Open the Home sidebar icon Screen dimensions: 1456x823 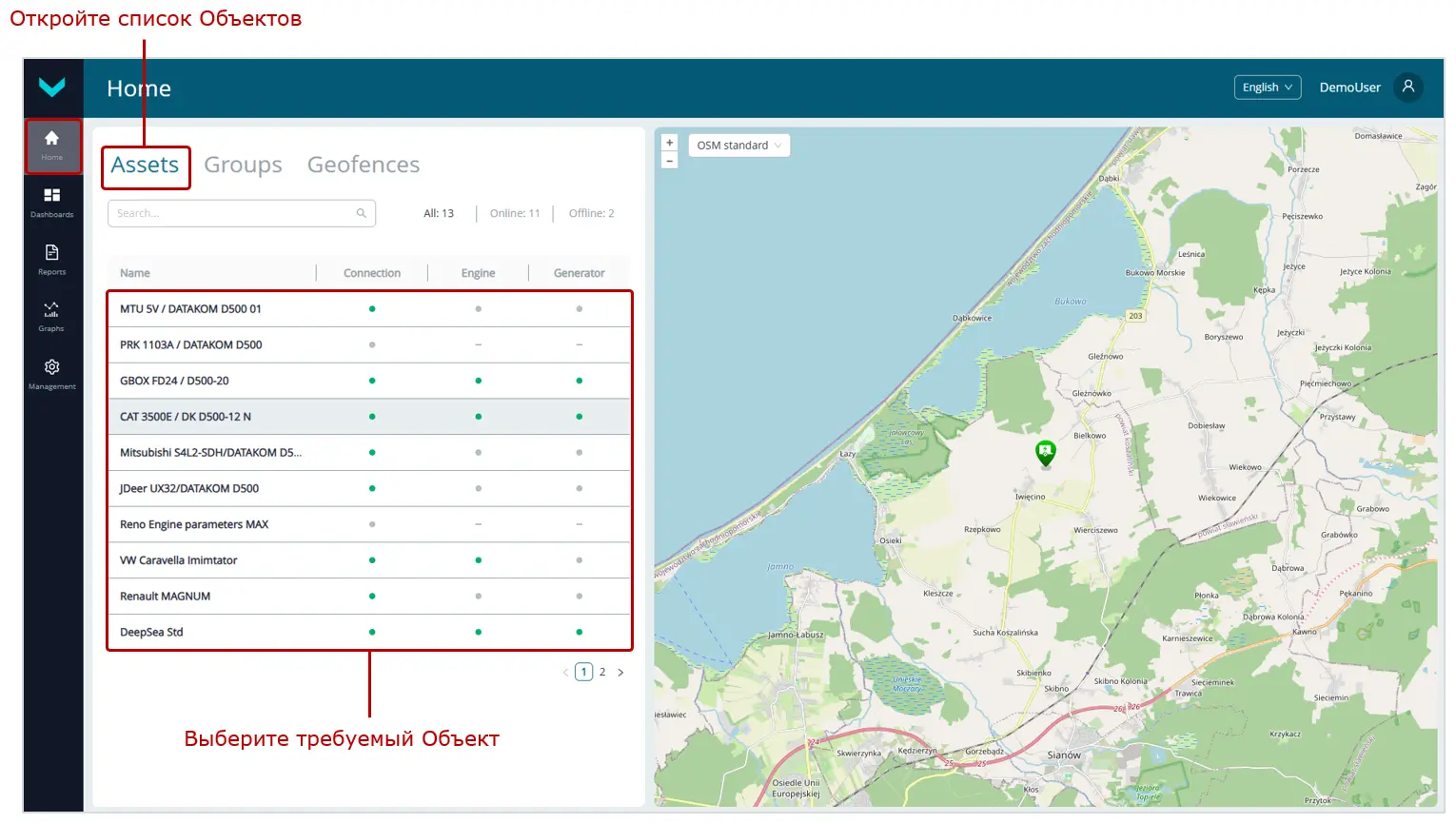pyautogui.click(x=52, y=145)
